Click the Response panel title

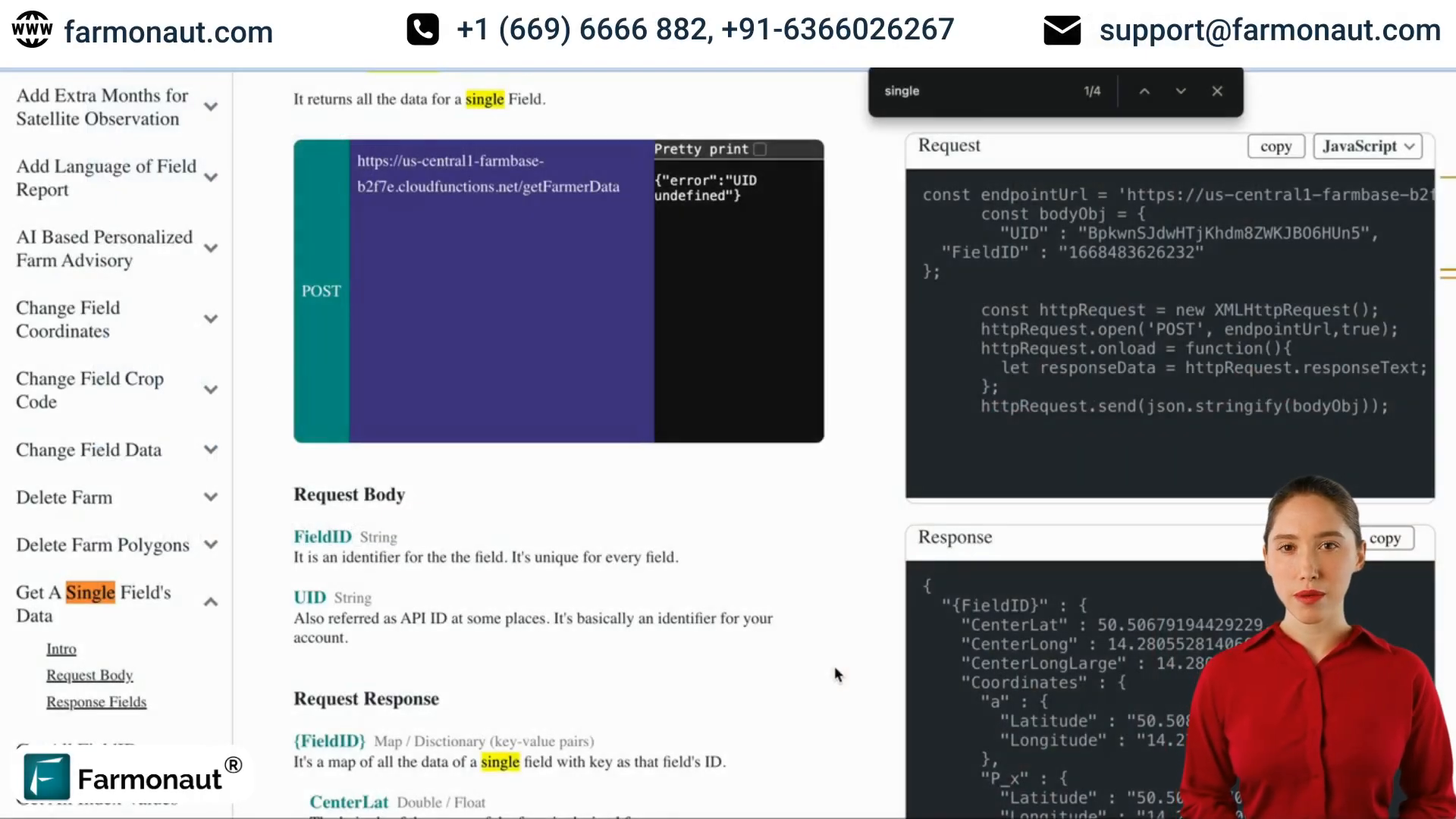[955, 537]
